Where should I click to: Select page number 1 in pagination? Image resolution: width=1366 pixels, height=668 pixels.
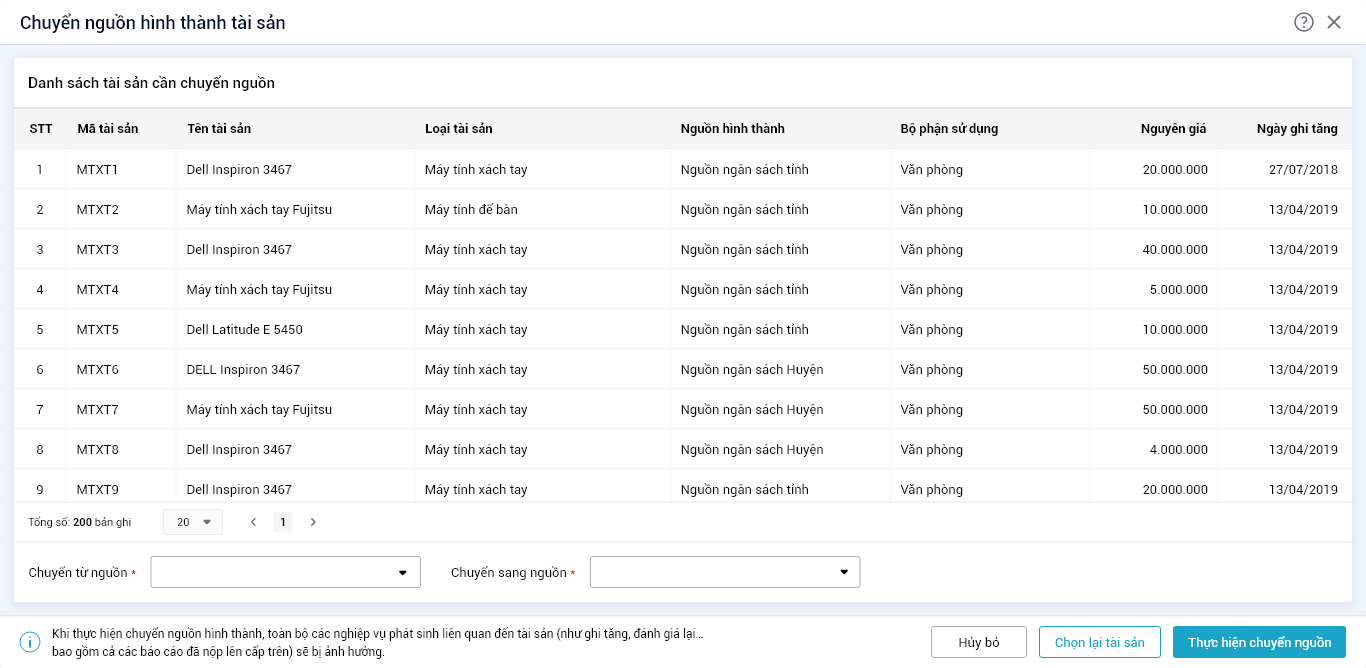[x=283, y=522]
